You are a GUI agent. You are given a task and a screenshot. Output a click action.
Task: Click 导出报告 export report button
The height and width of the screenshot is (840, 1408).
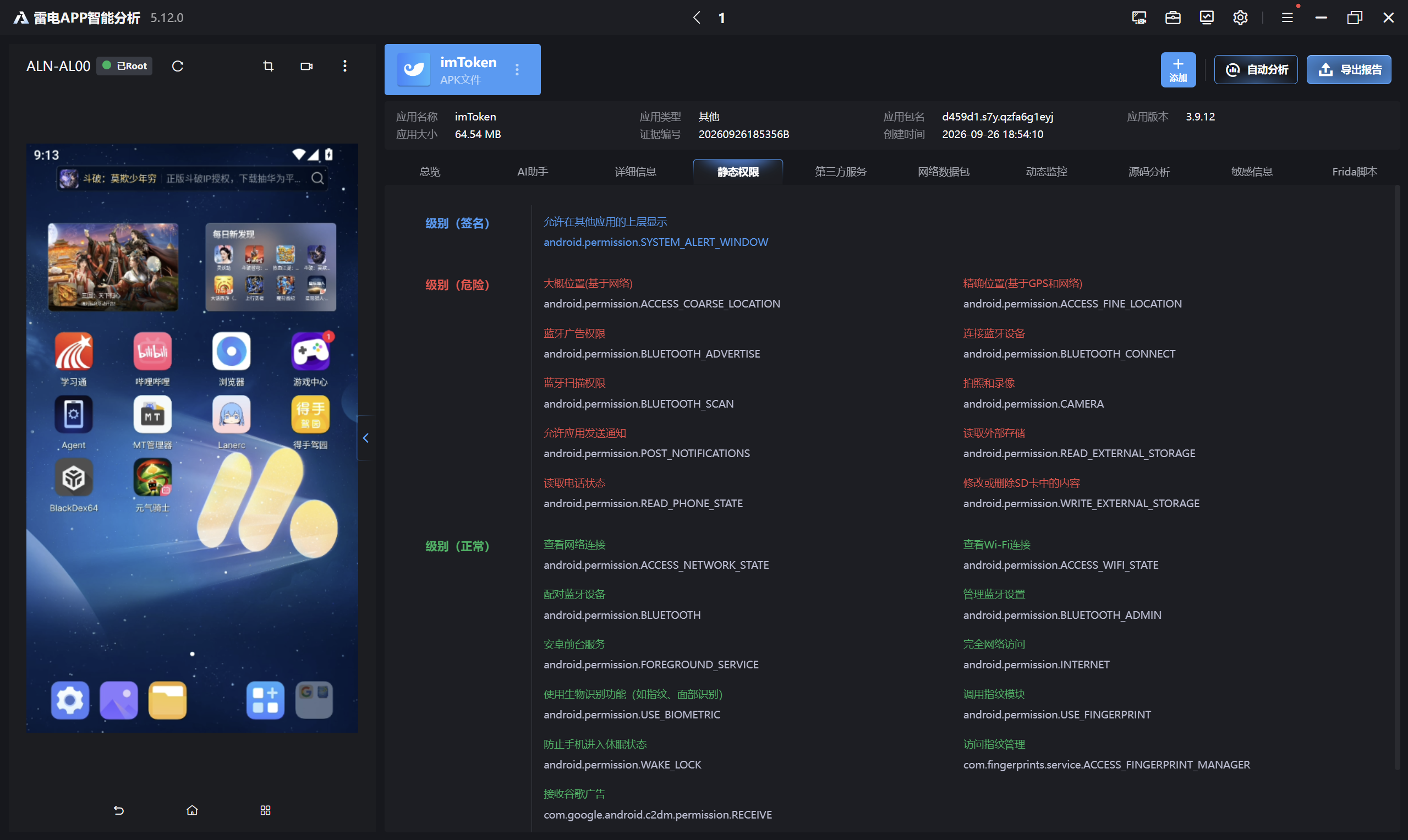(x=1349, y=70)
